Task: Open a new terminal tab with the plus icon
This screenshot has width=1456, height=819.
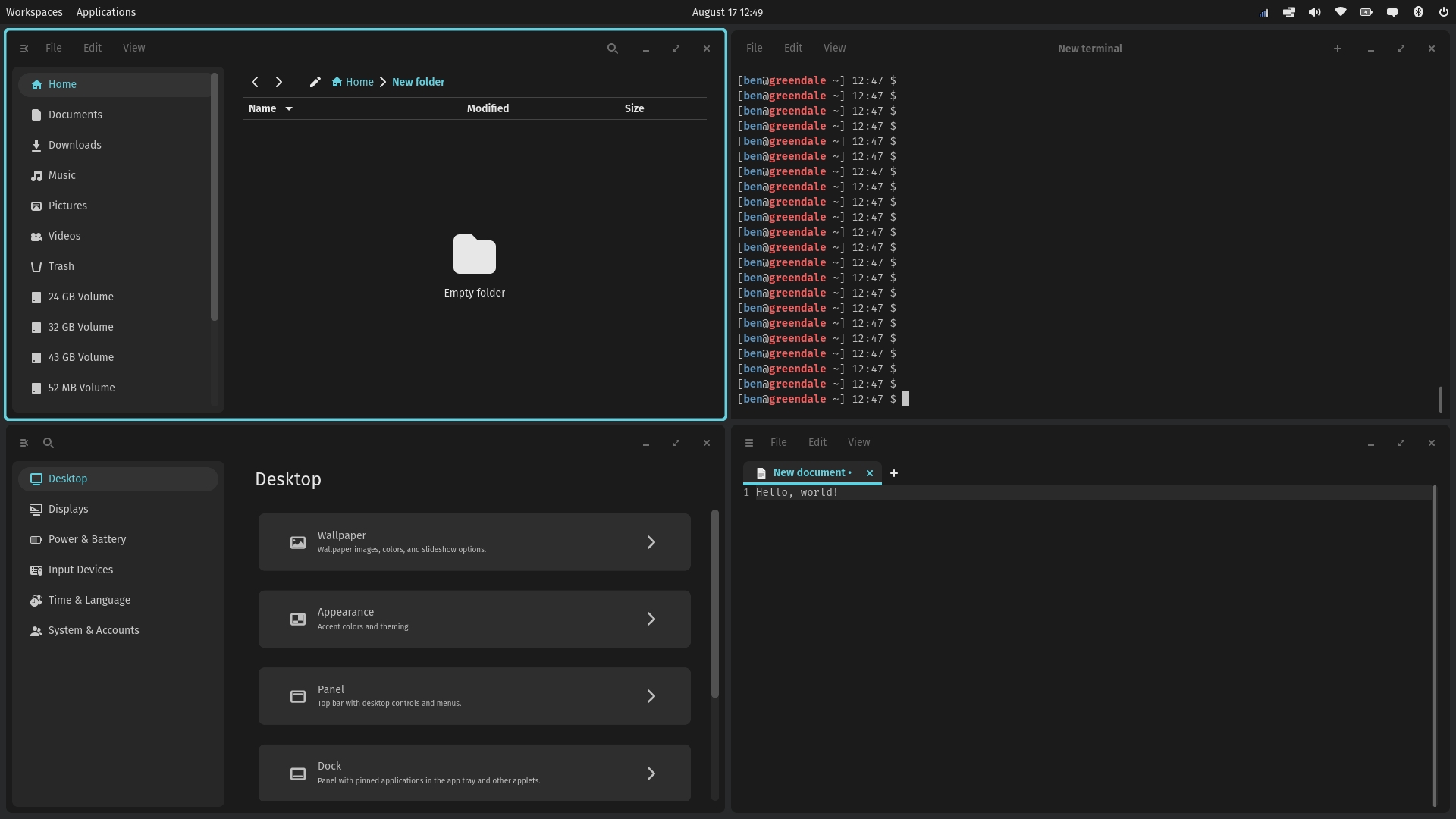Action: click(x=1338, y=49)
